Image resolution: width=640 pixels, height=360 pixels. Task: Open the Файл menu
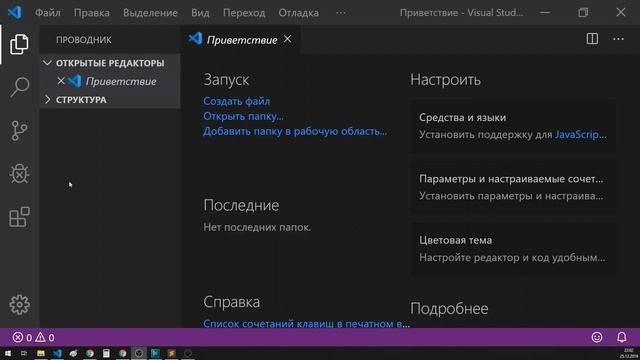click(48, 13)
